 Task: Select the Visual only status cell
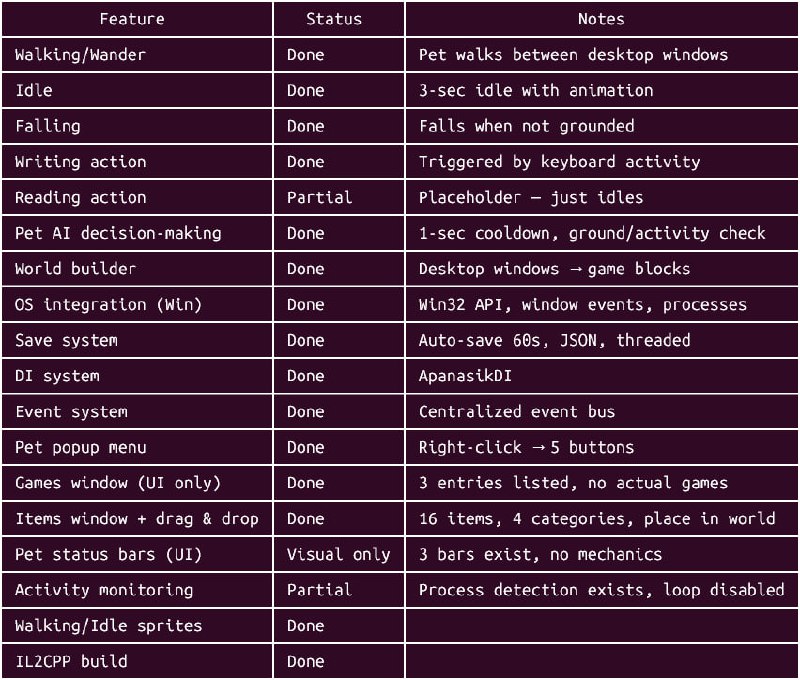[338, 554]
